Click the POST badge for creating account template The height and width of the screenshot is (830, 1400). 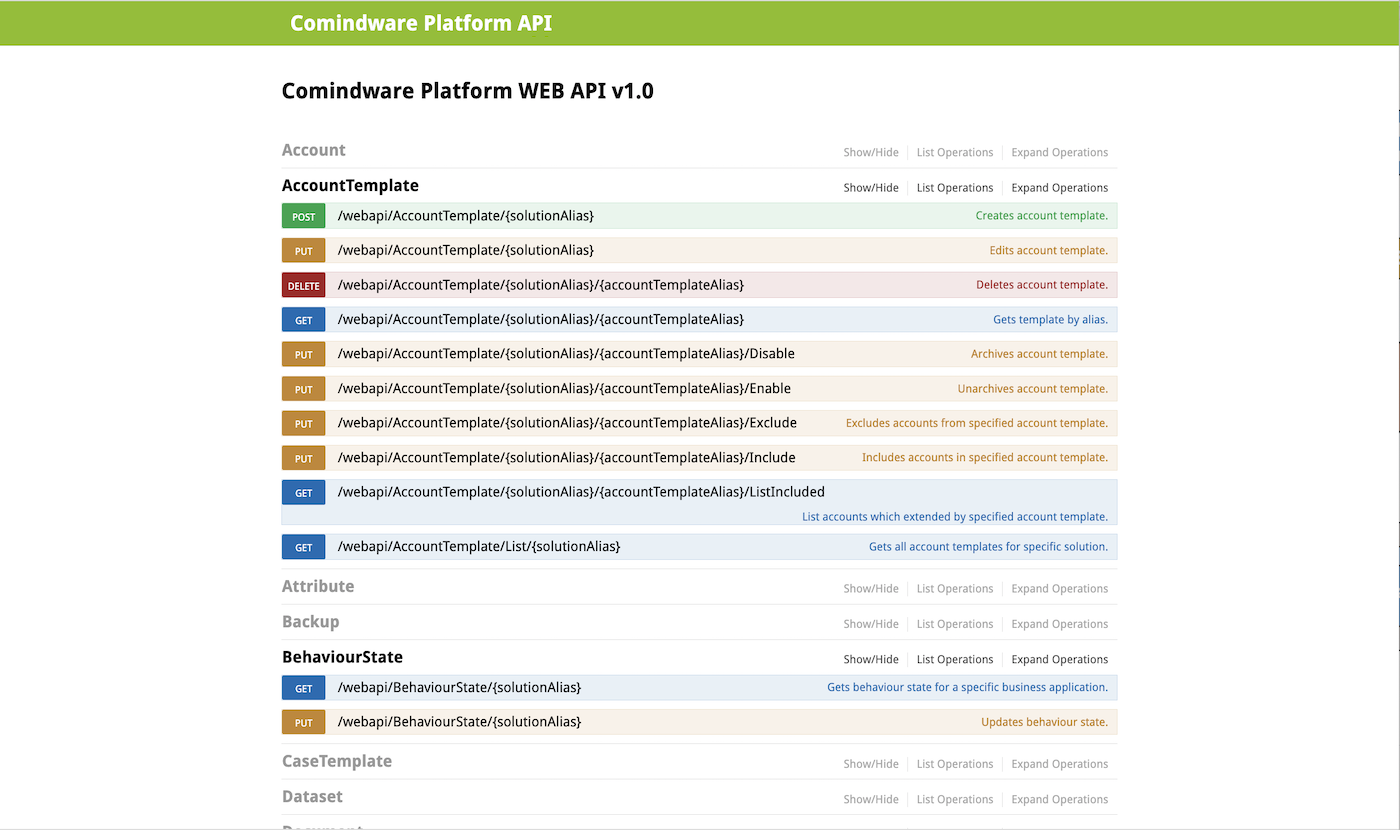303,216
